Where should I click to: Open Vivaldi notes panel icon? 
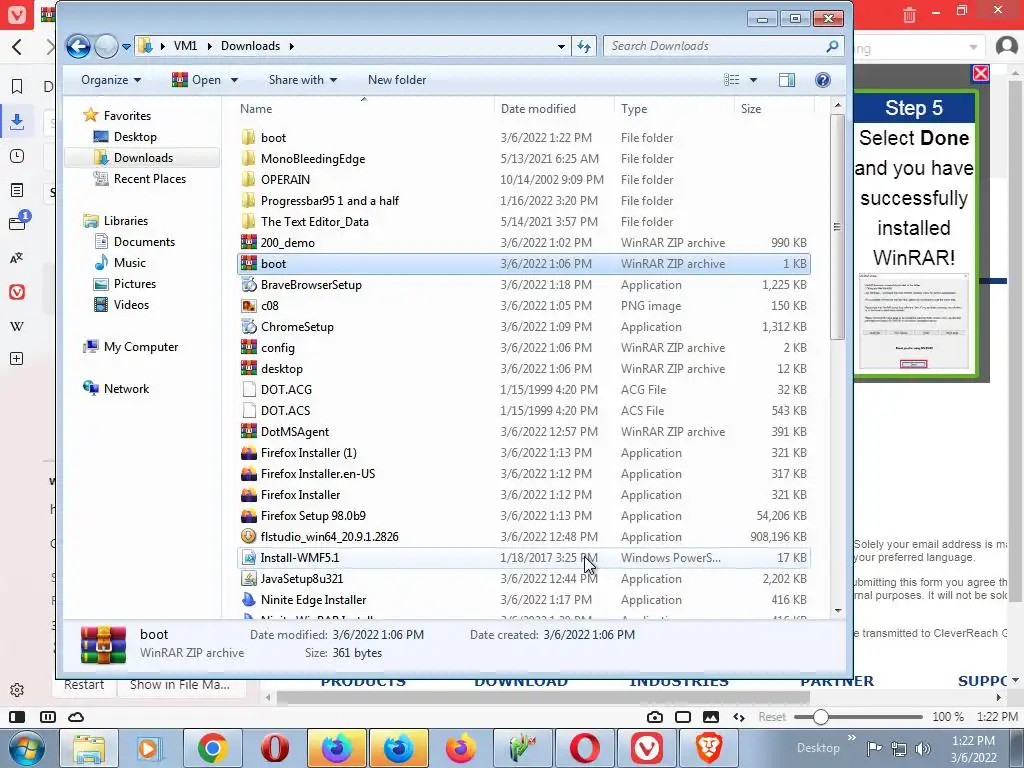(x=17, y=190)
